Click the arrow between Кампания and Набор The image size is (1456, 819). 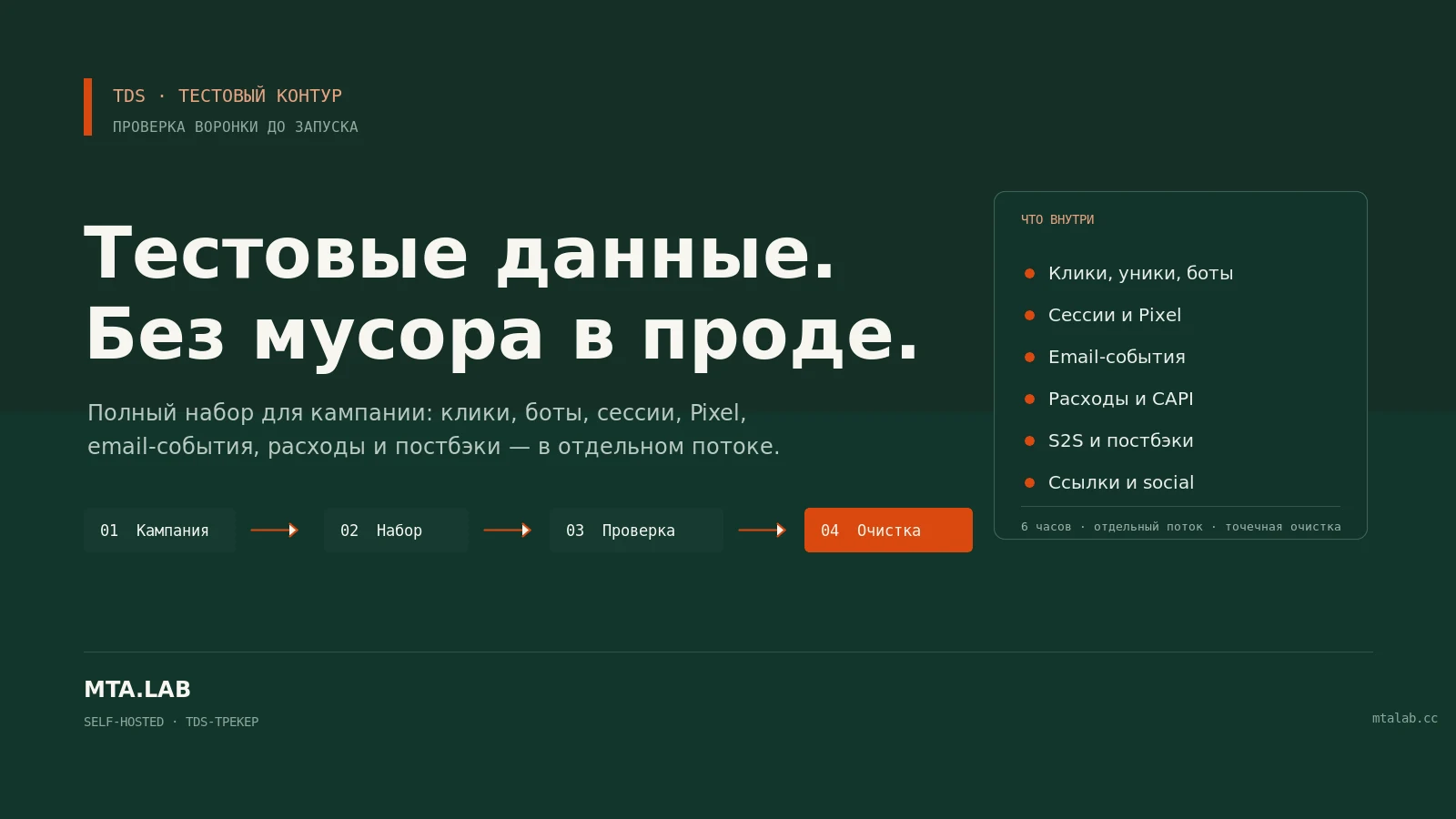(275, 530)
